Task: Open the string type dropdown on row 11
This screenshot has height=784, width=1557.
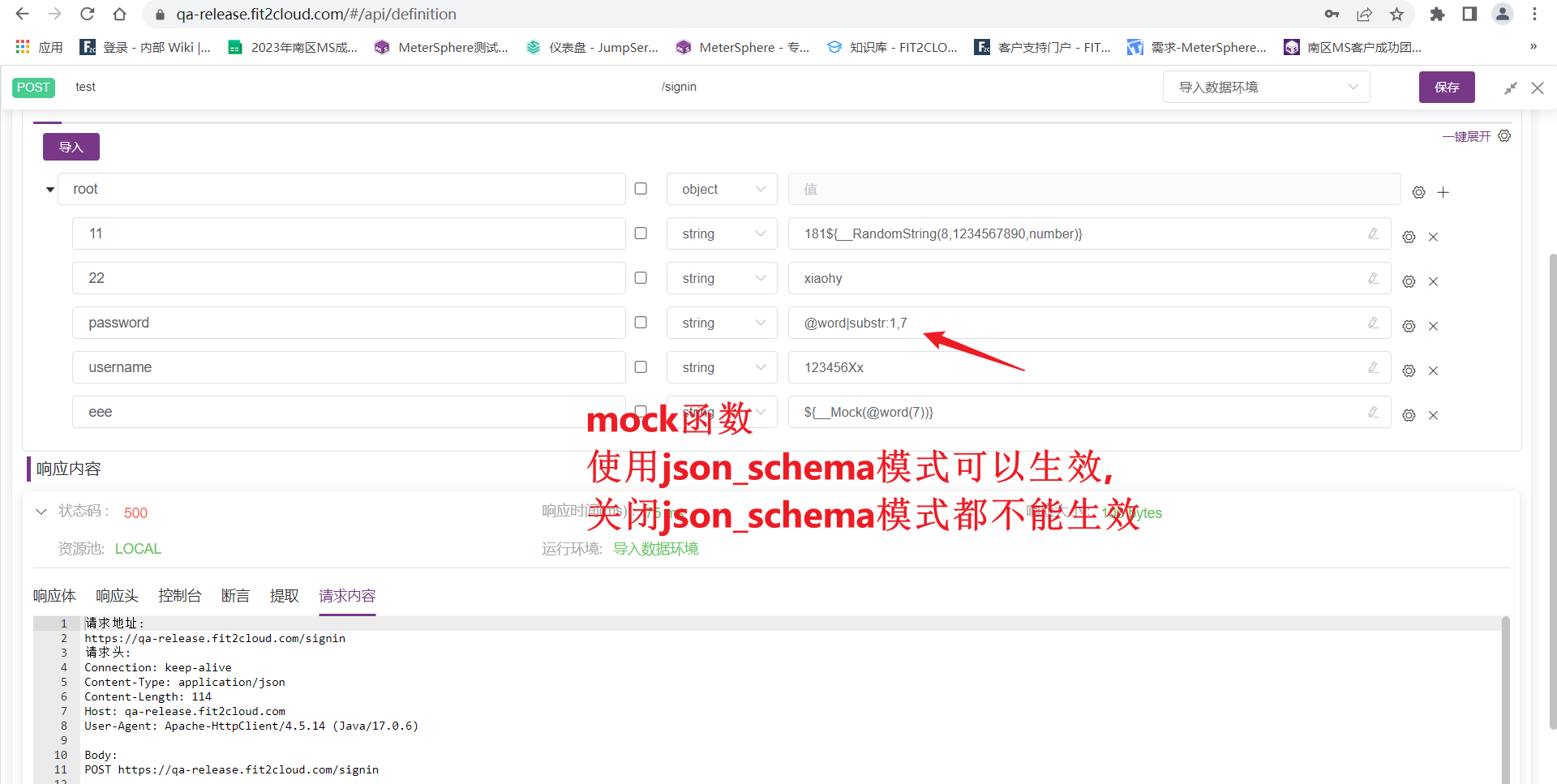Action: (720, 233)
